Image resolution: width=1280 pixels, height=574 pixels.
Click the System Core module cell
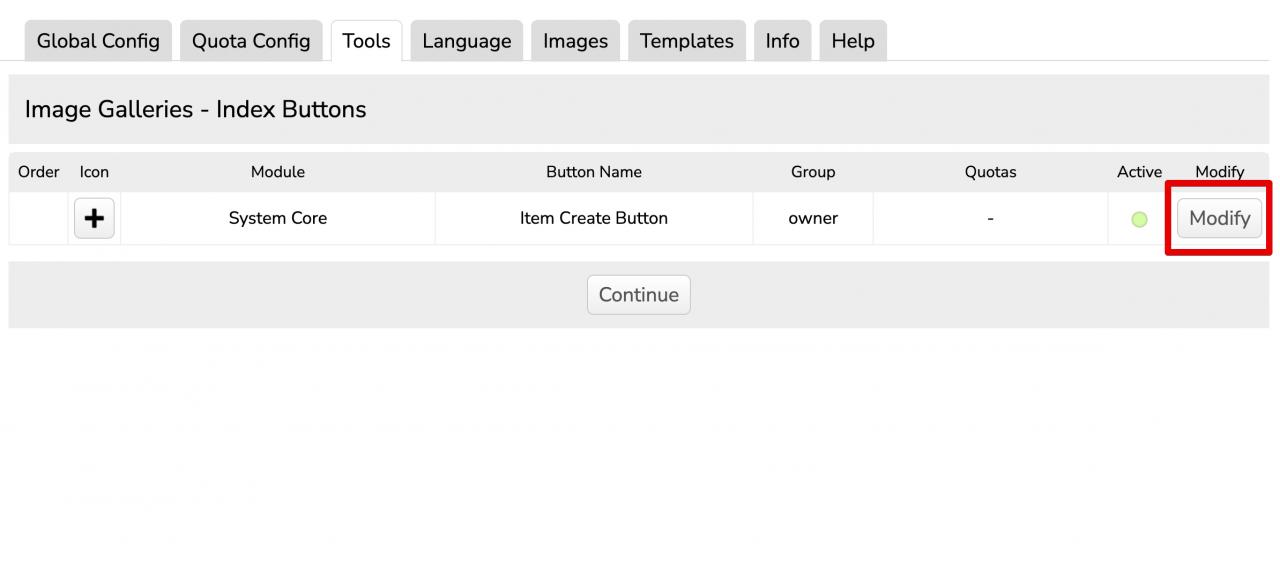[277, 218]
